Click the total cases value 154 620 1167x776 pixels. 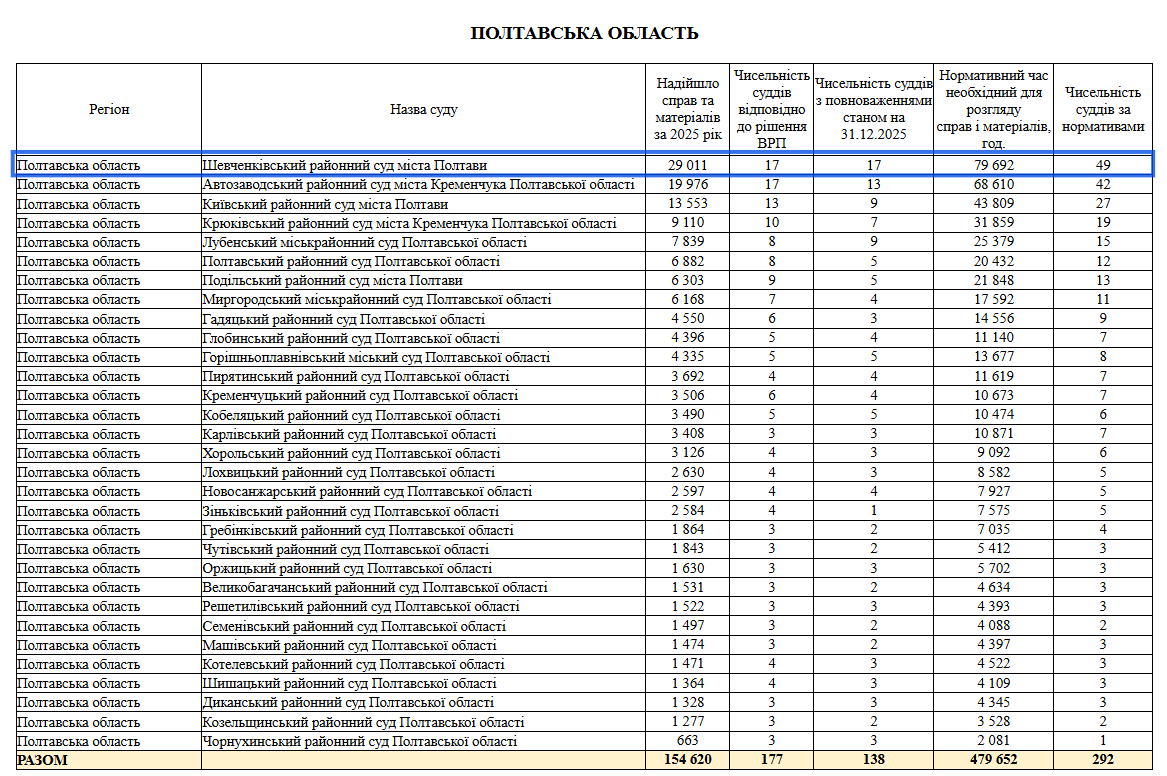688,760
